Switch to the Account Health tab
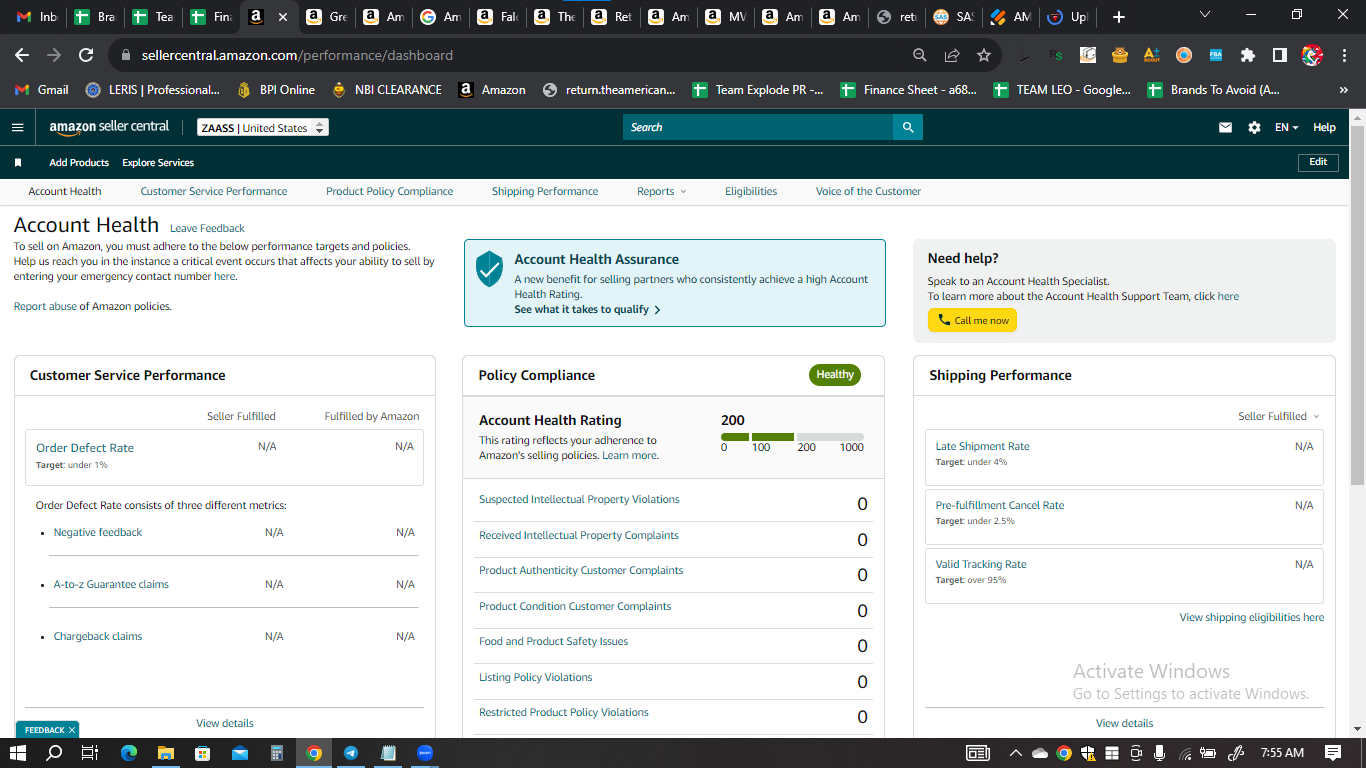1366x768 pixels. [x=65, y=191]
